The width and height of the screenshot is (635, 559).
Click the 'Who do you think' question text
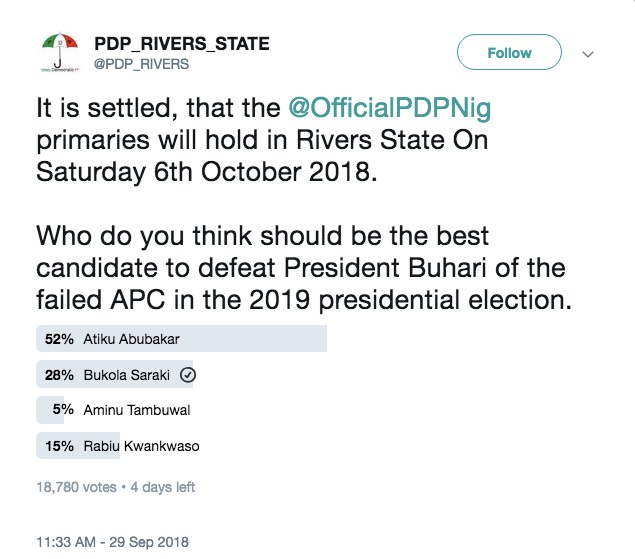(x=300, y=268)
